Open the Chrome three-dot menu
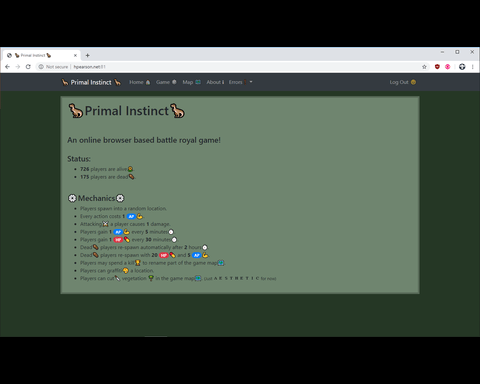480x384 pixels. click(x=473, y=67)
